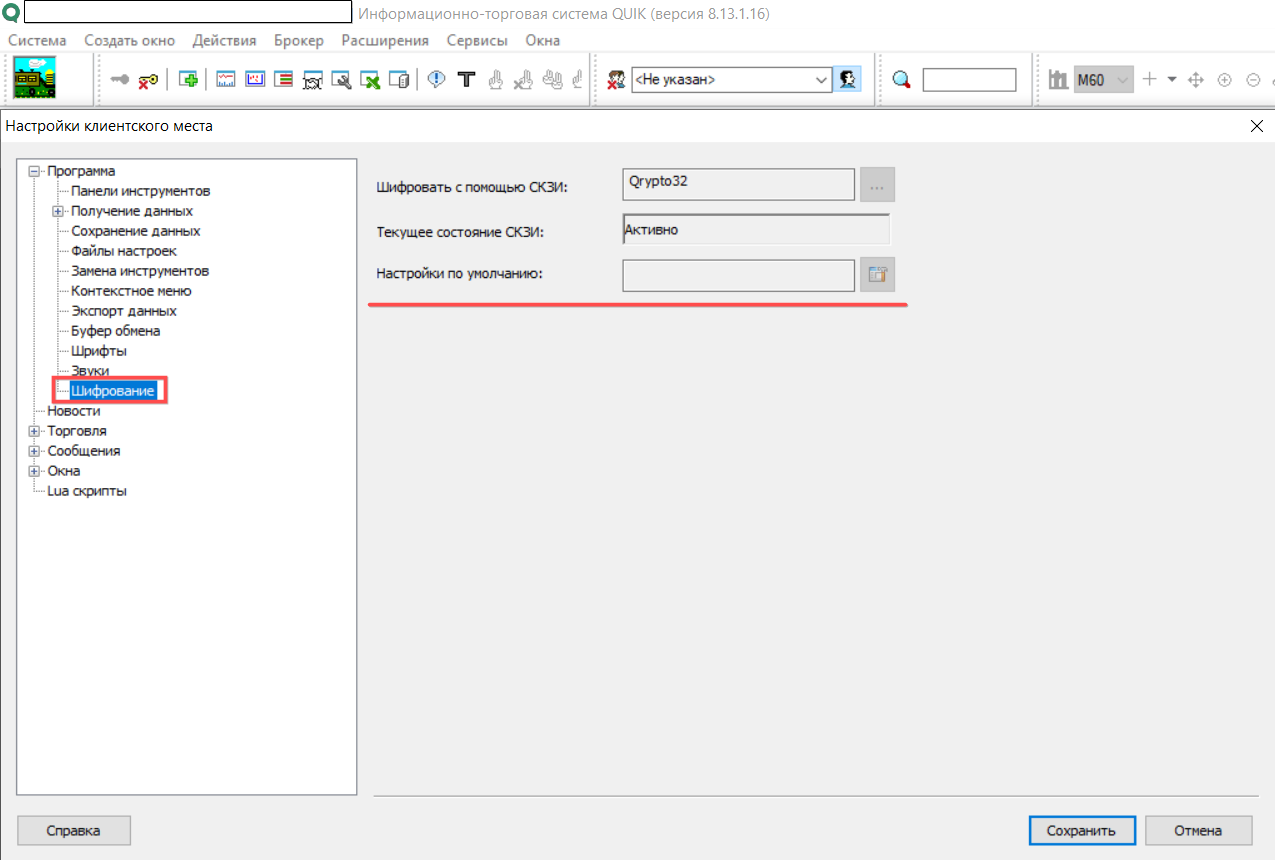Select Шрифты in settings tree
The width and height of the screenshot is (1275, 860).
click(99, 351)
